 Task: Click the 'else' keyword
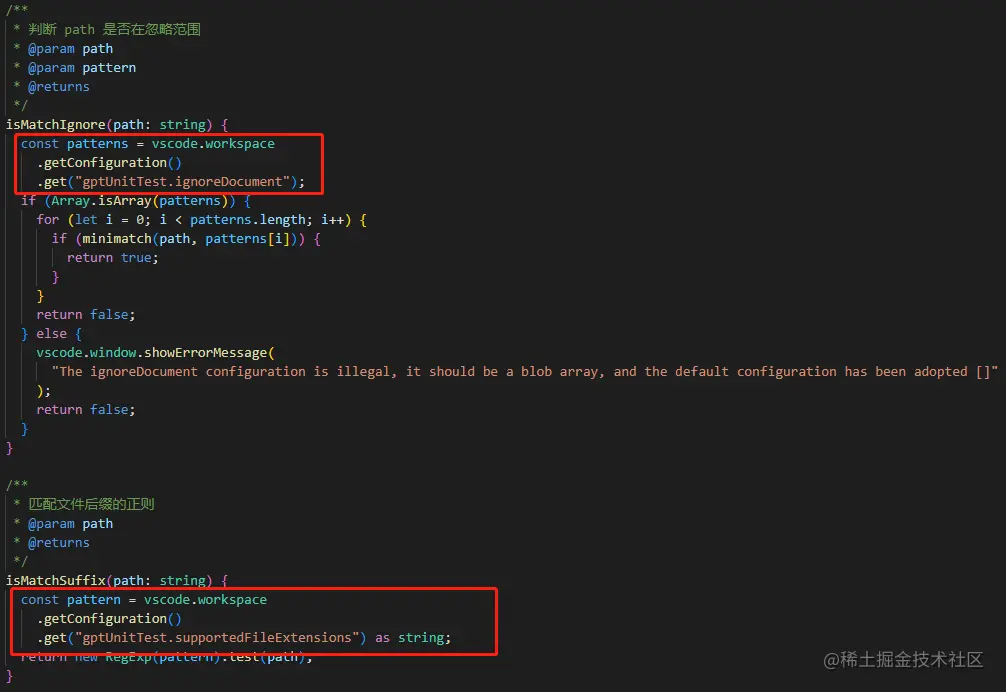coord(51,333)
